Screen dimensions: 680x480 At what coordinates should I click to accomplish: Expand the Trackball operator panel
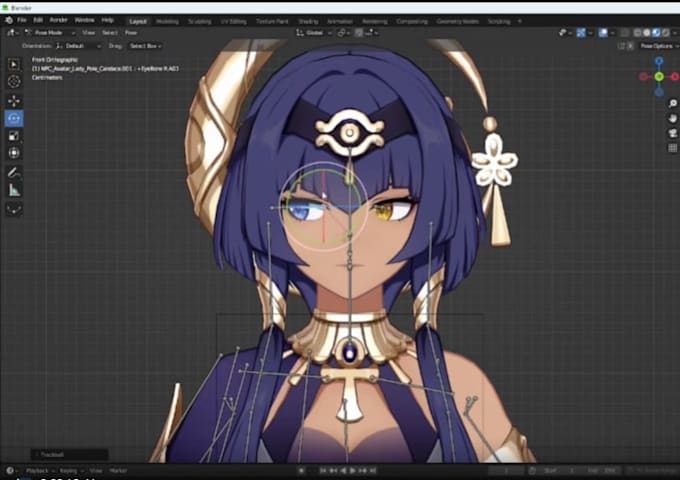(x=69, y=454)
